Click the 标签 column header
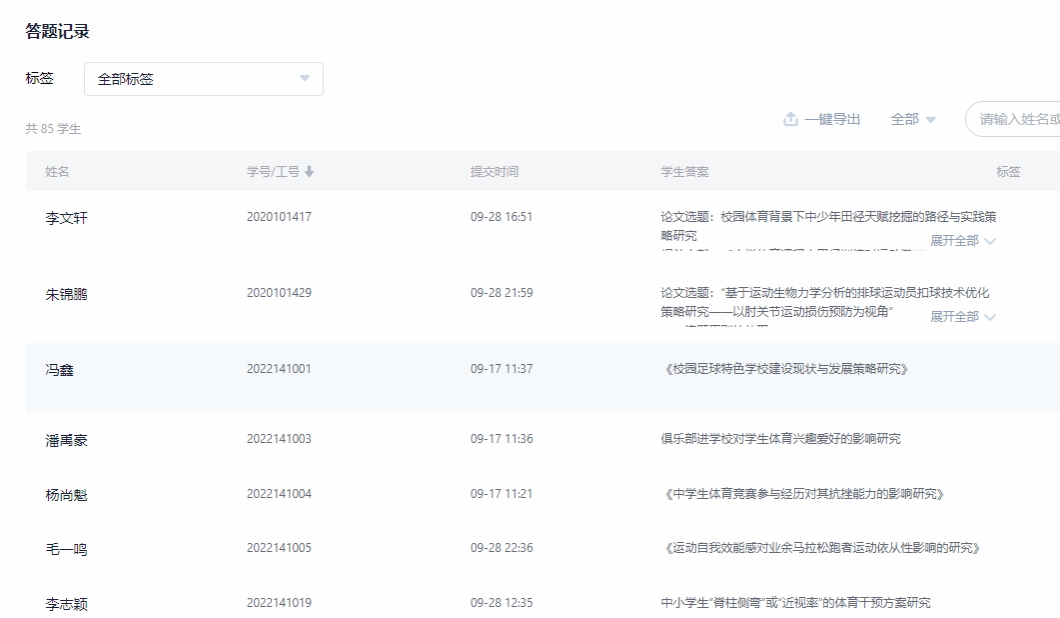 coord(1008,172)
